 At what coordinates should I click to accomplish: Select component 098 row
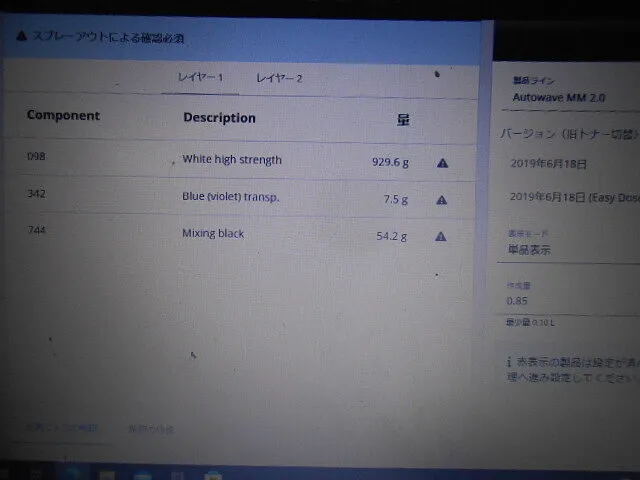coord(36,157)
